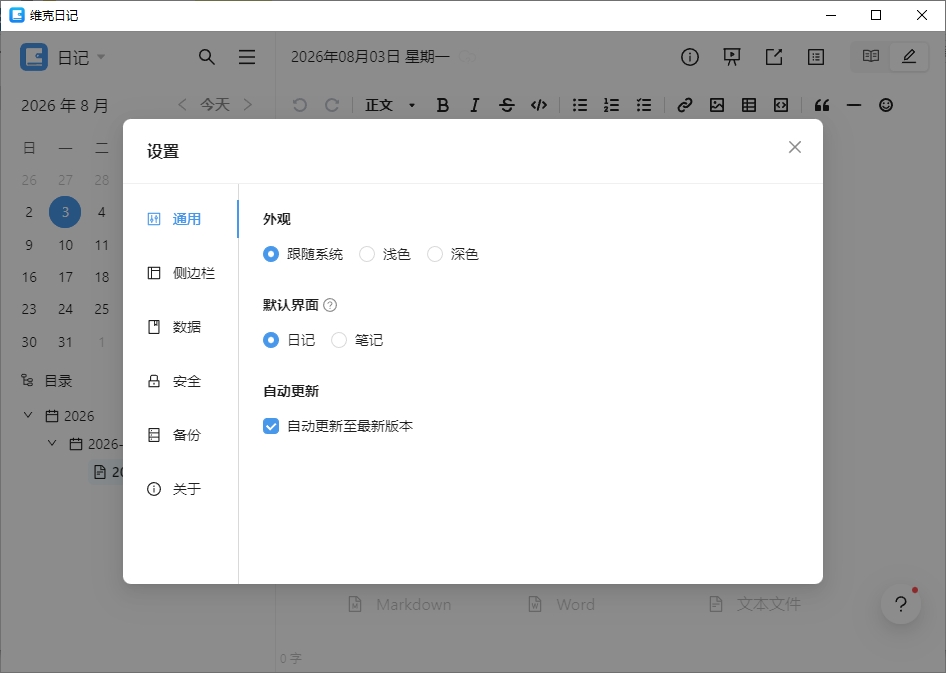
Task: Open the info icon in header
Action: click(690, 57)
